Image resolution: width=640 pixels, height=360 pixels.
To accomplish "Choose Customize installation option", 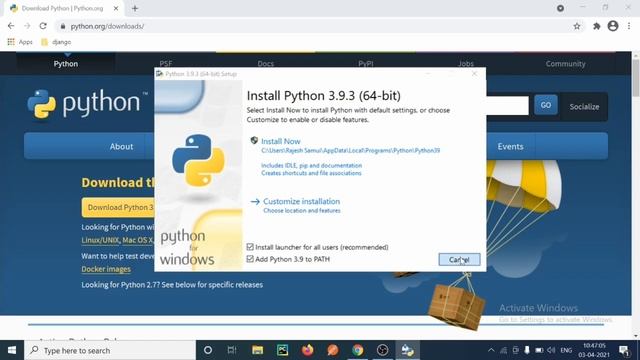I will tap(301, 201).
